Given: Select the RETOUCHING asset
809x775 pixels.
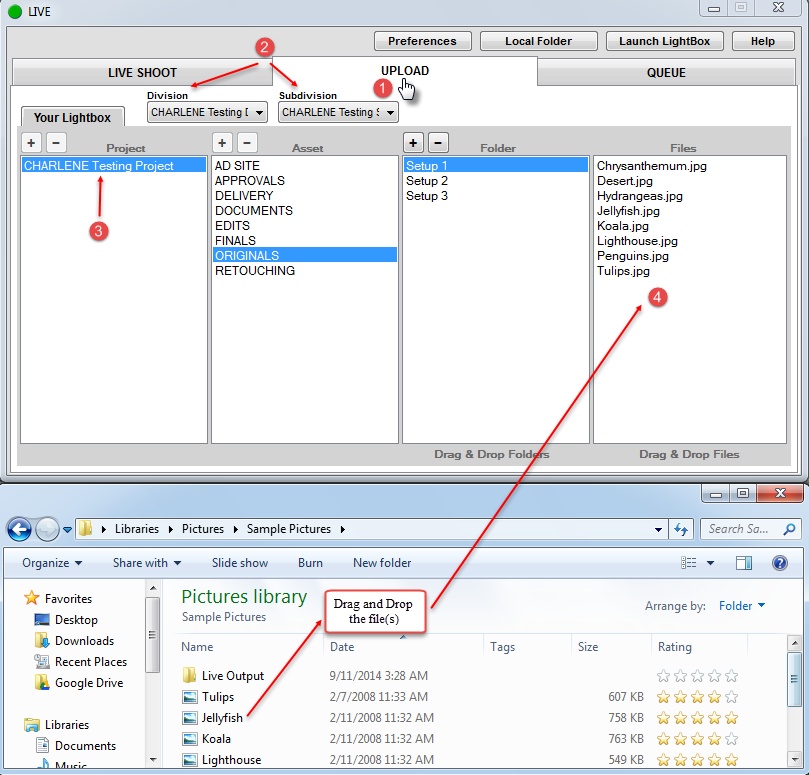Looking at the screenshot, I should point(255,271).
